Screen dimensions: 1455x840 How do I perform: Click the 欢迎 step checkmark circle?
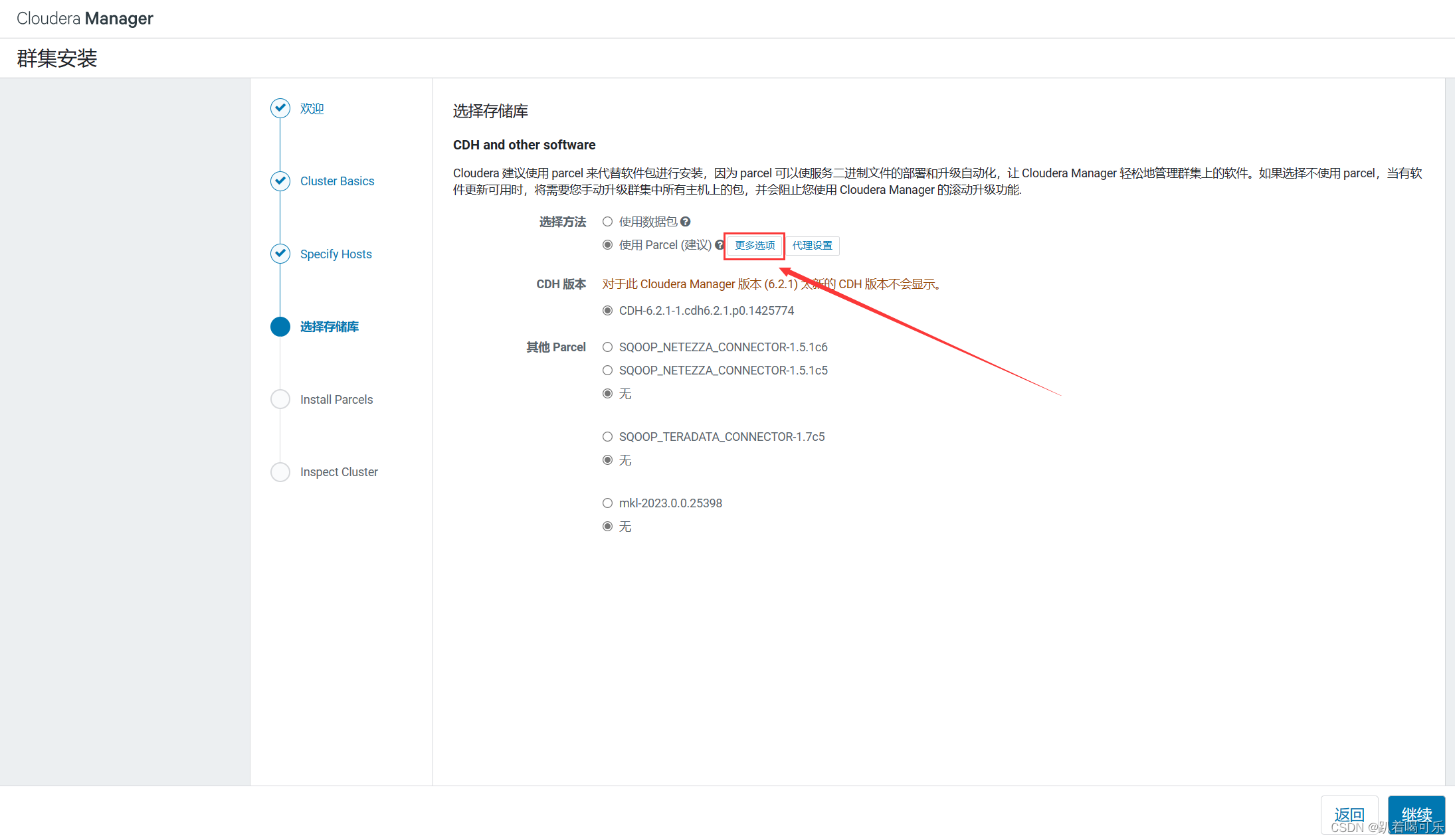pos(280,108)
